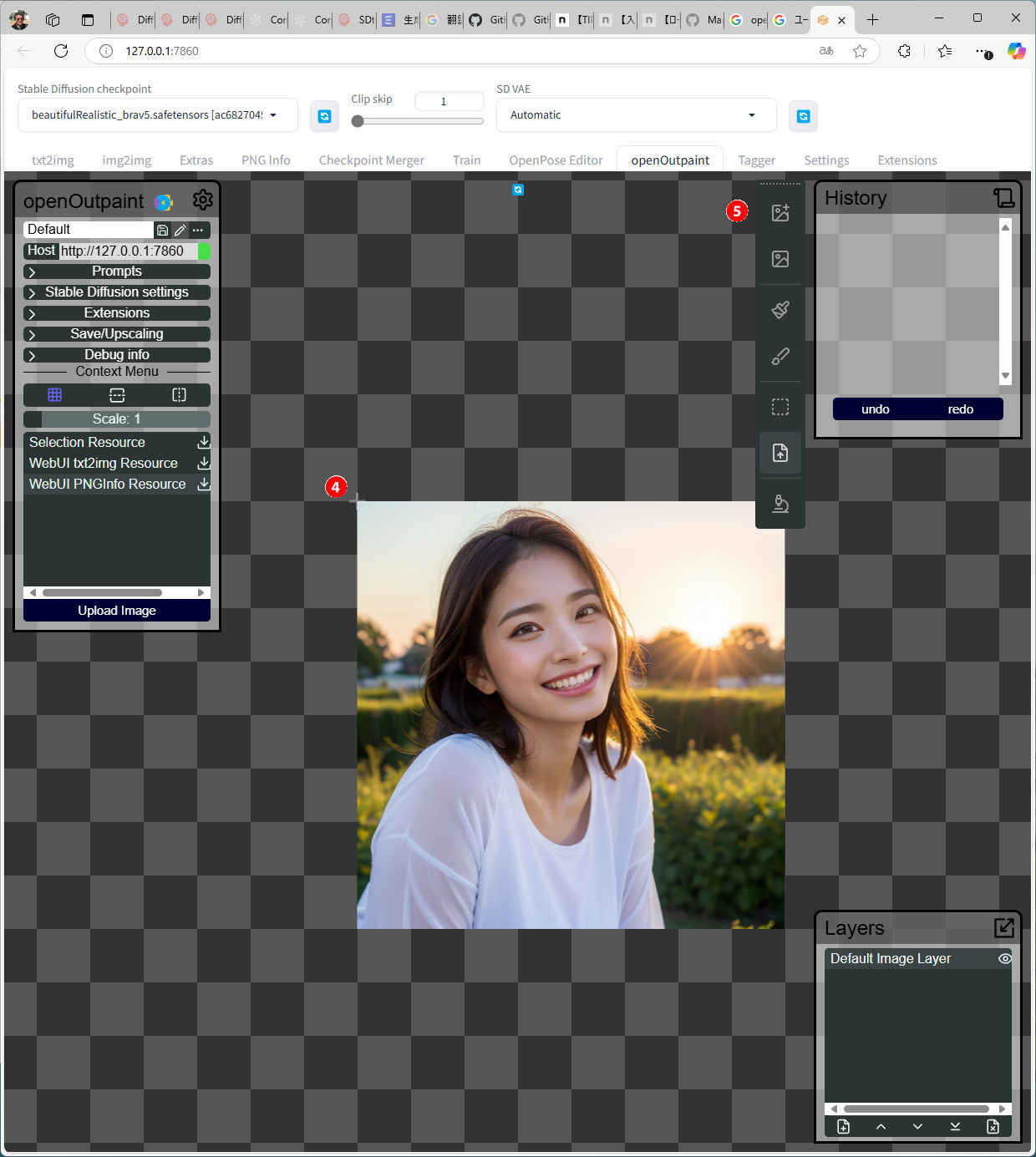
Task: Toggle the vertical mirror icon in Context Menu
Action: click(x=179, y=394)
